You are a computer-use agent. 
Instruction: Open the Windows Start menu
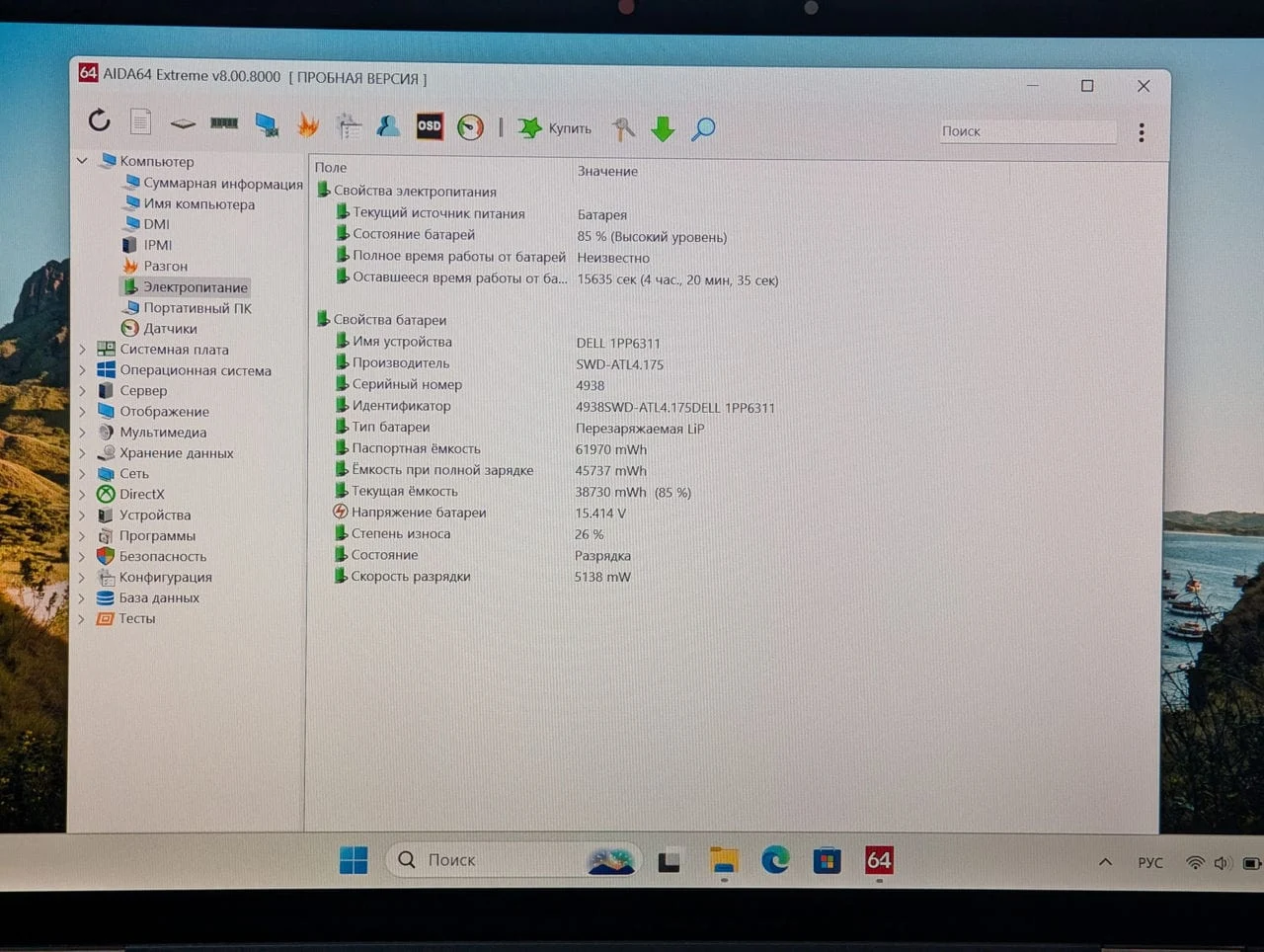click(x=354, y=860)
